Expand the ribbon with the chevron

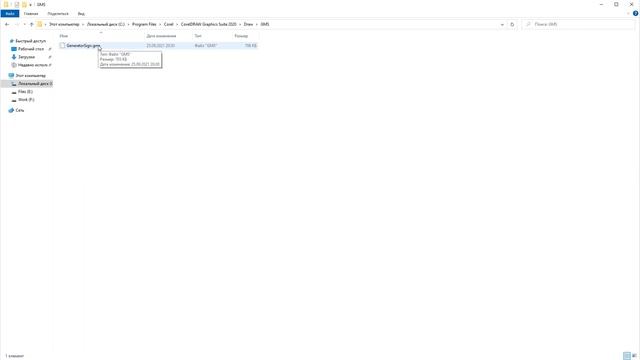pos(628,13)
